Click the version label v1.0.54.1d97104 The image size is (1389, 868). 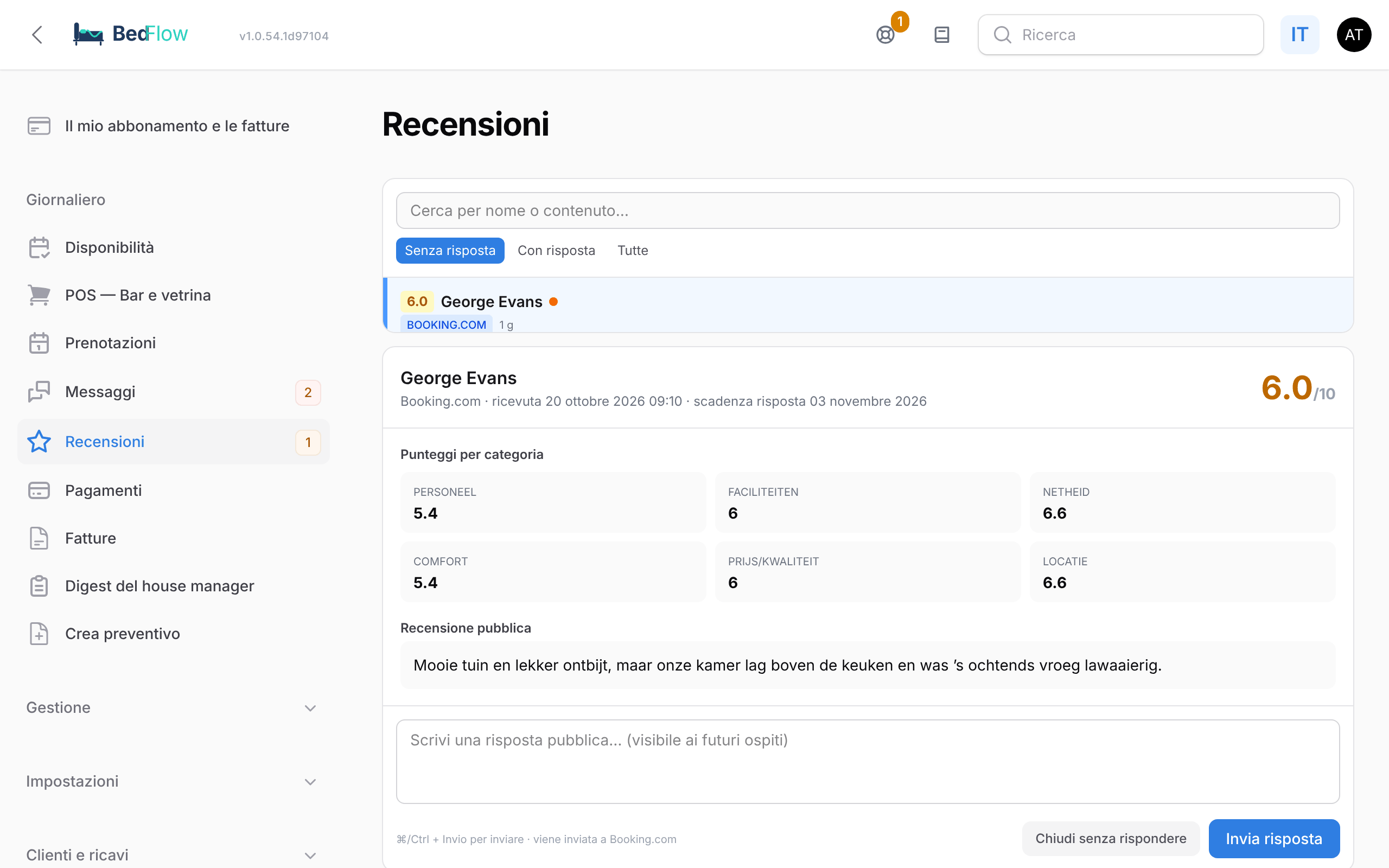pos(284,36)
